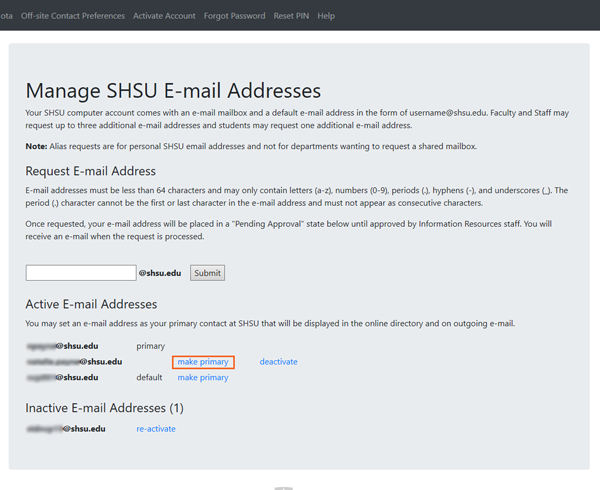Open the Forgot Password menu item
Screen dimensions: 600x490
(x=234, y=16)
